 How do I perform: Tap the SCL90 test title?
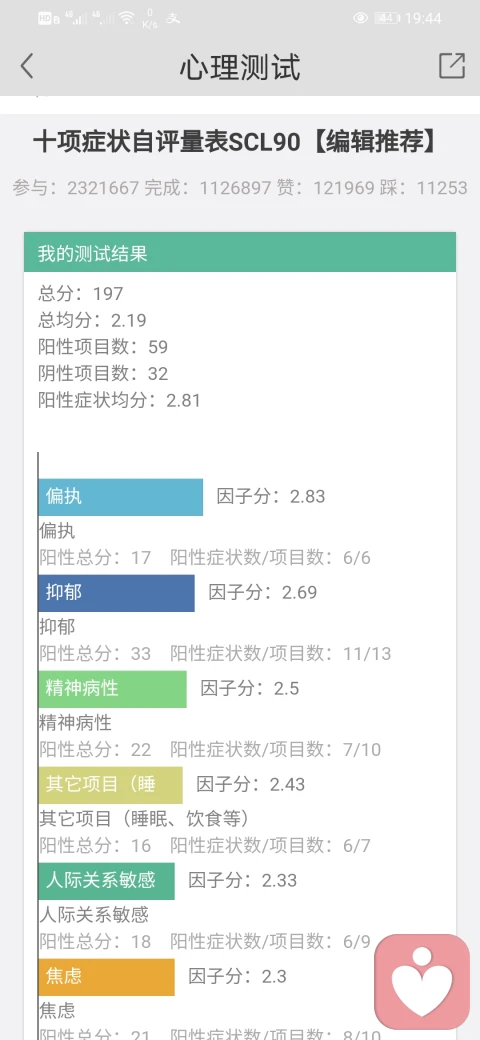(235, 142)
